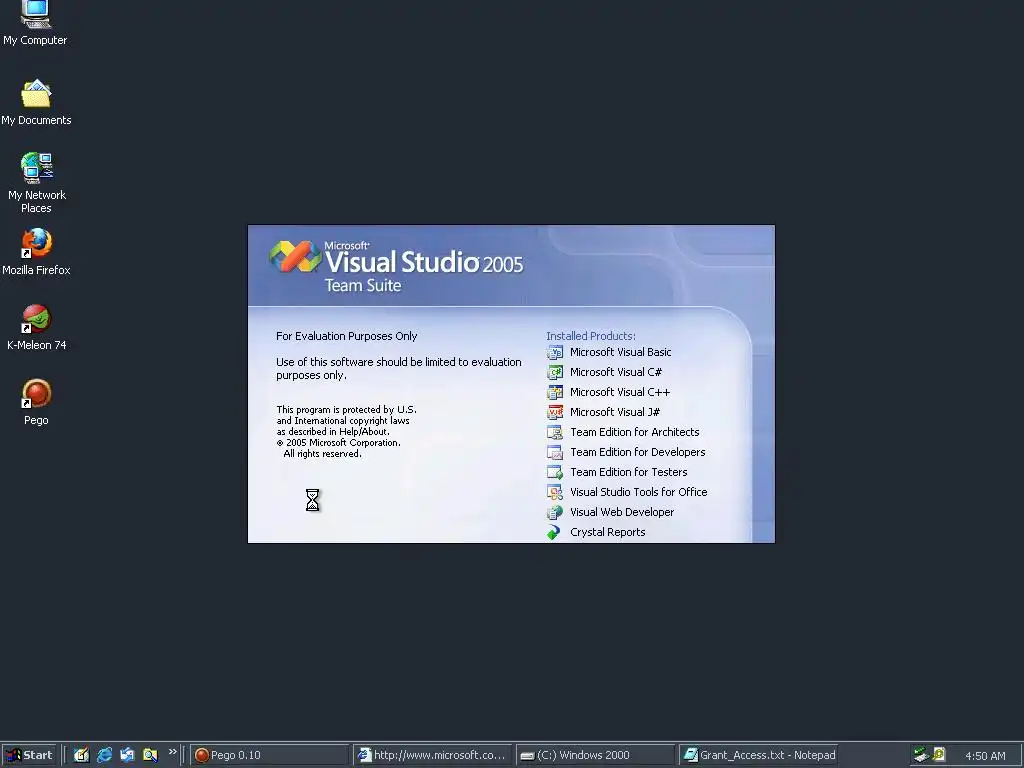
Task: Click the Visual Studio Tools for Office icon
Action: pos(554,492)
